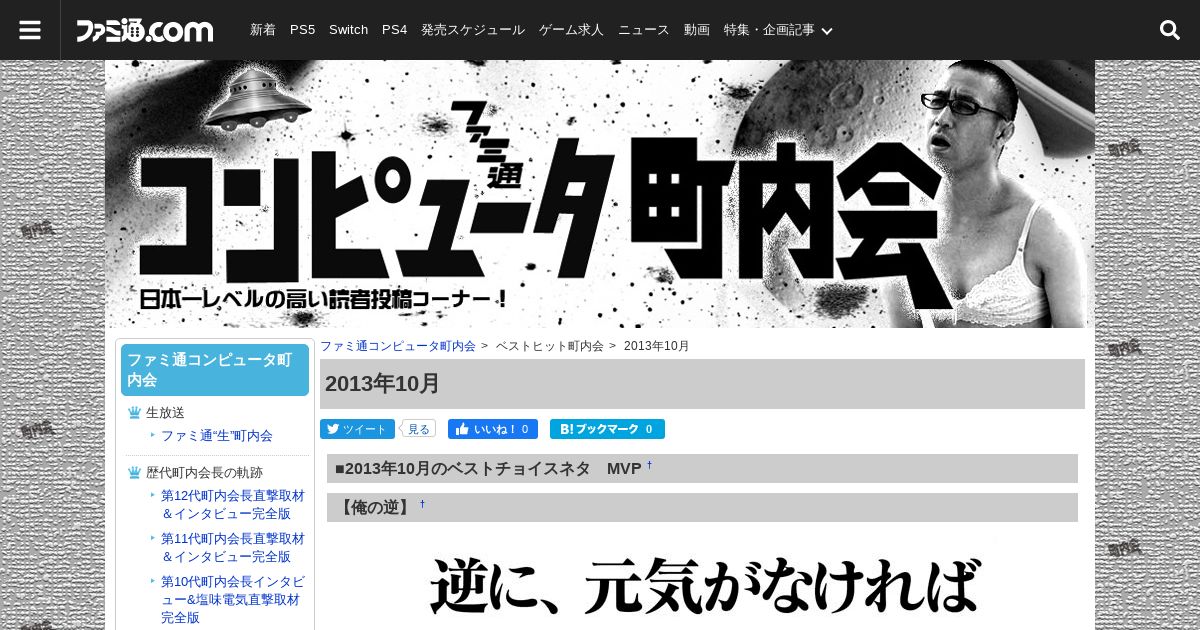
Task: Click the crown icon beside 歴代町内会長の軌跡
Action: [x=134, y=473]
